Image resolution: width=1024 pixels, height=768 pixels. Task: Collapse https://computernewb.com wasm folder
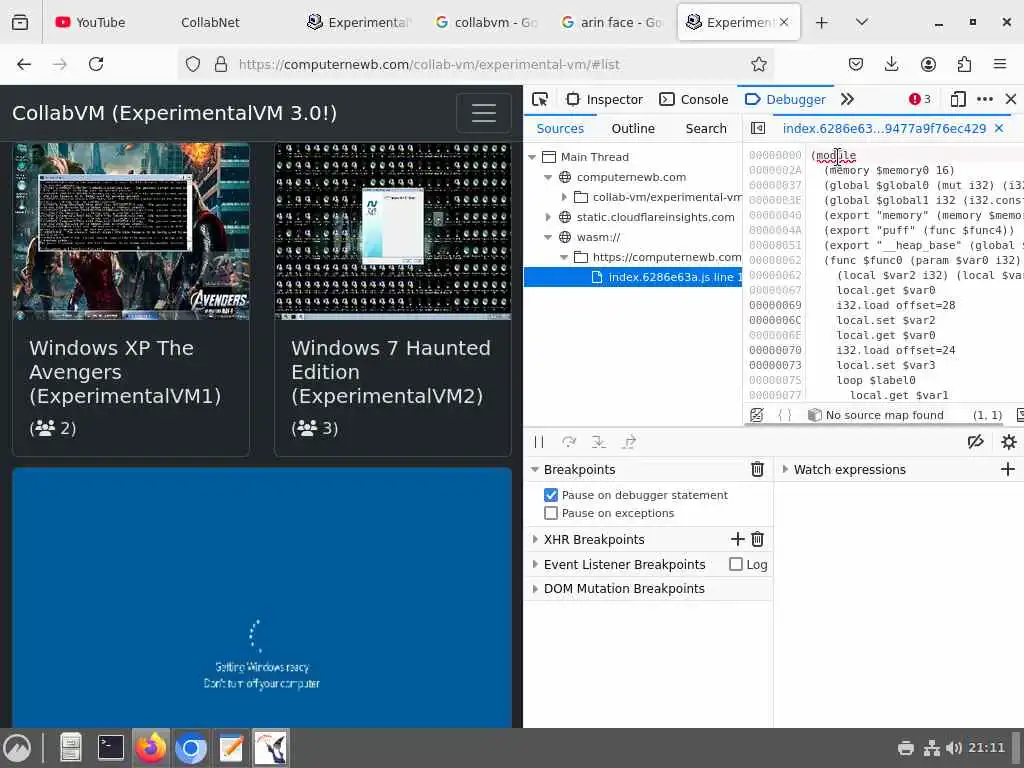point(564,257)
